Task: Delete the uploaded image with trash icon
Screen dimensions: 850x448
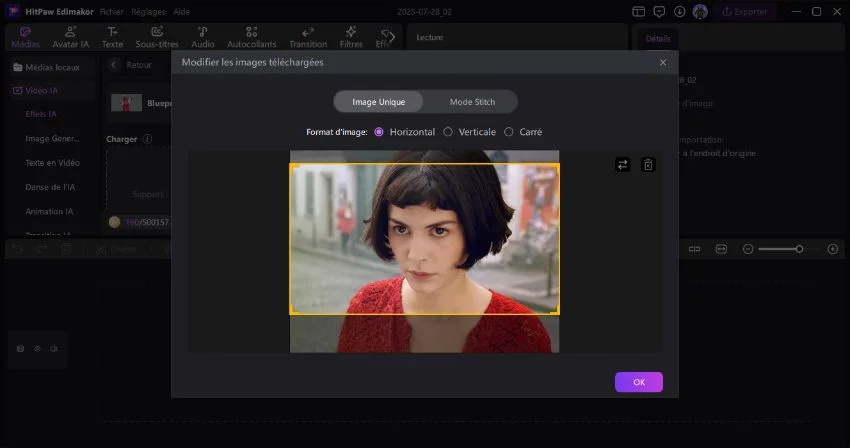Action: point(648,164)
